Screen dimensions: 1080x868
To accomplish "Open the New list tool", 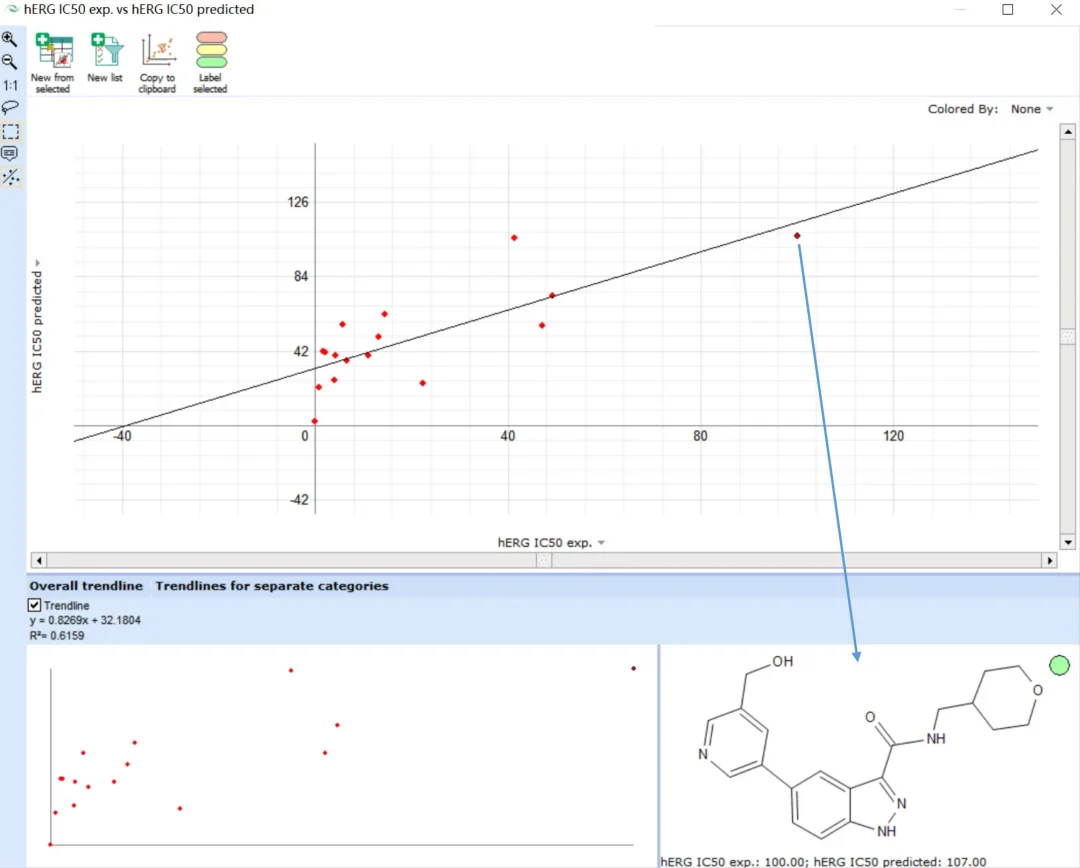I will coord(105,58).
